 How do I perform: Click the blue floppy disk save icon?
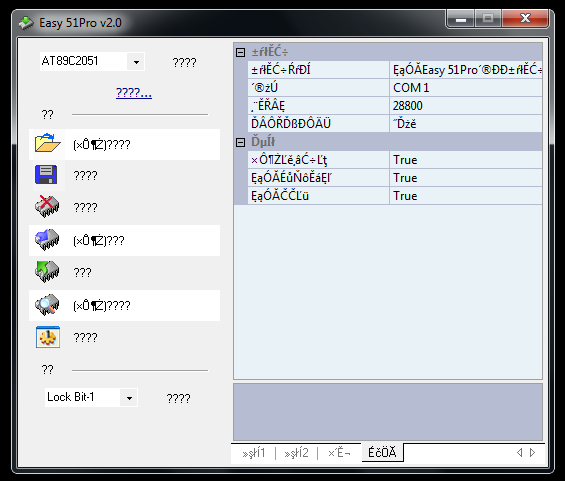[x=46, y=175]
